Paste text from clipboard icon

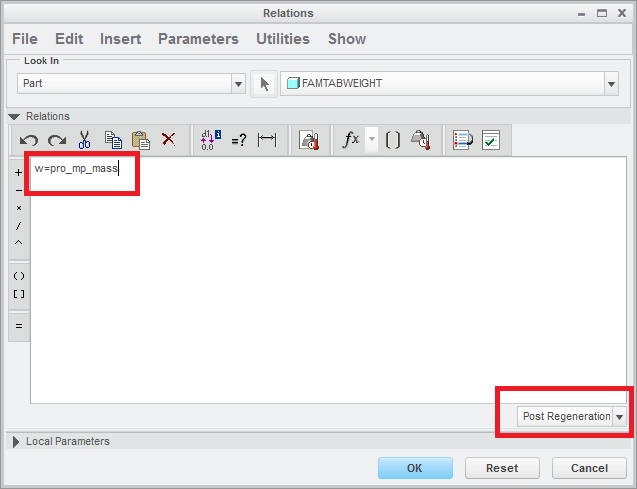tap(141, 140)
